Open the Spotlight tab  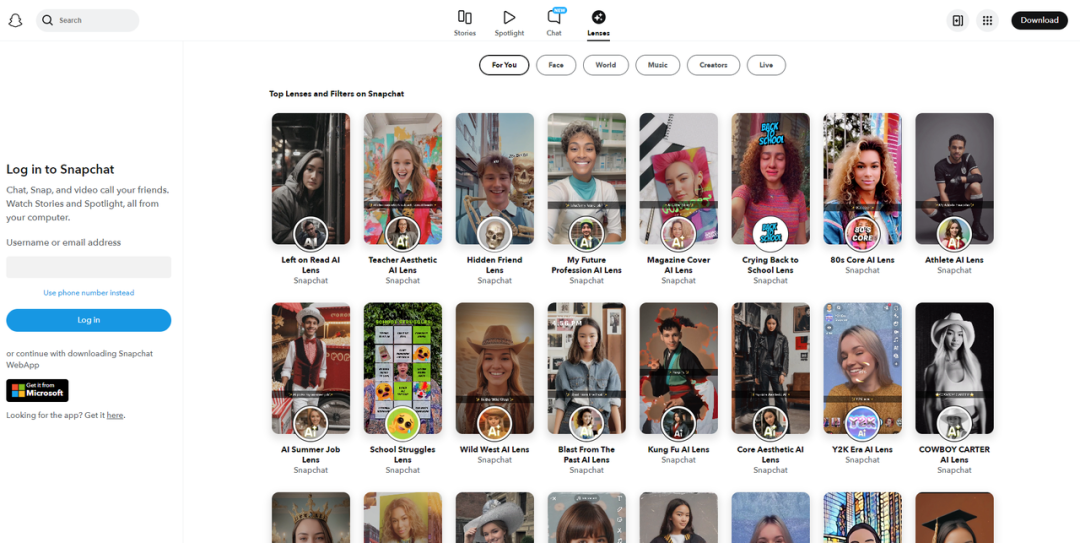tap(509, 23)
